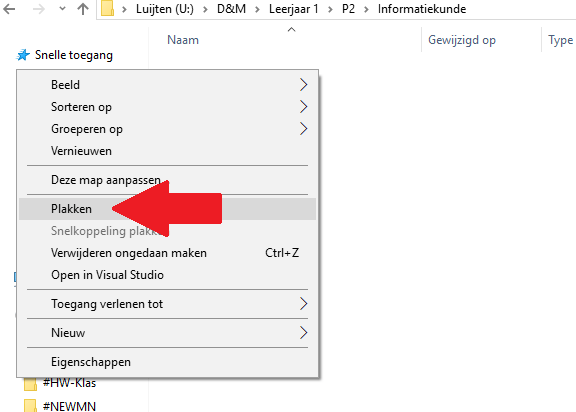This screenshot has height=412, width=576.
Task: Expand the chevron after D&M
Action: point(258,9)
